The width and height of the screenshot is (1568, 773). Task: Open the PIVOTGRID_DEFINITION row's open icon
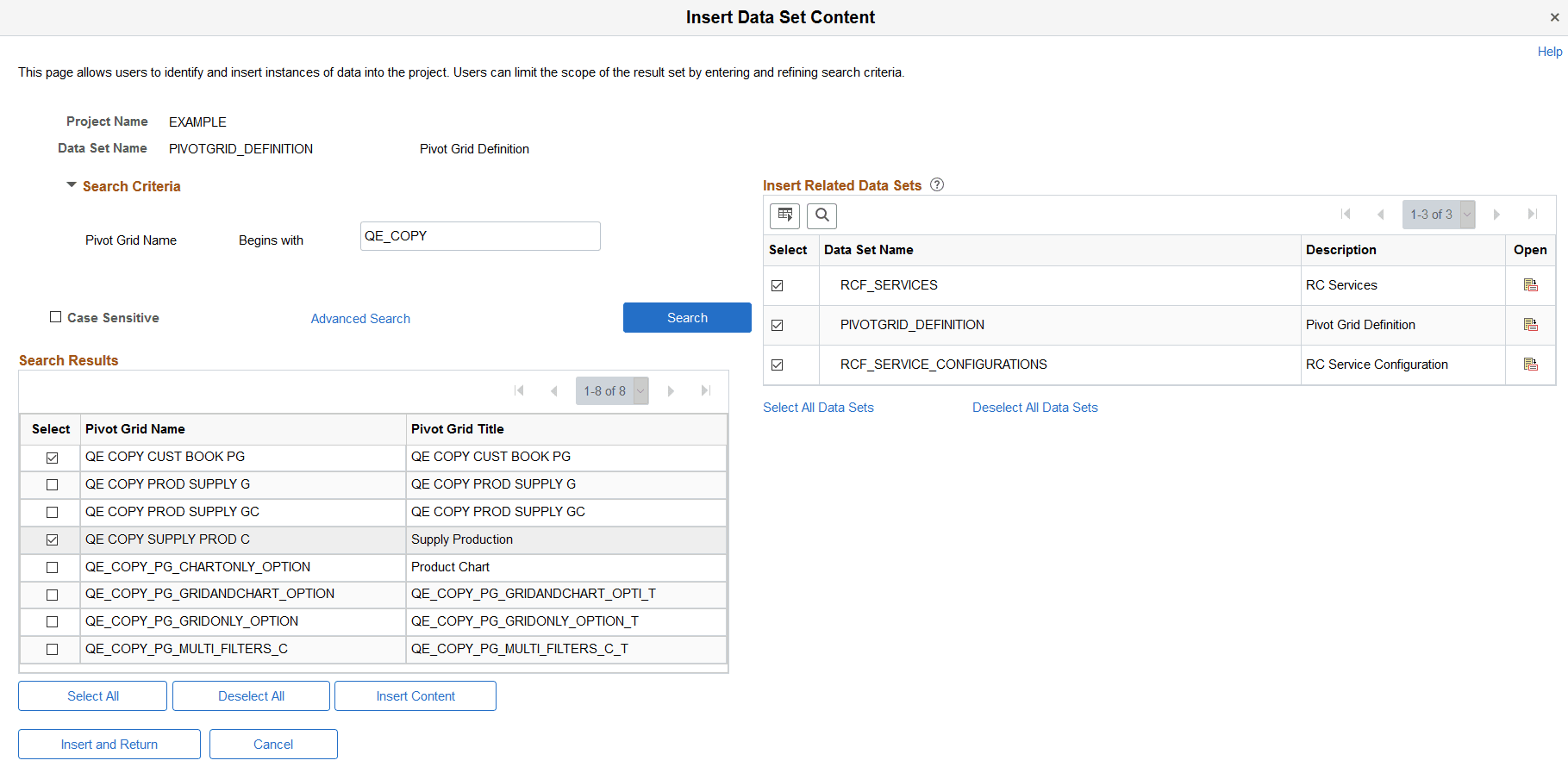tap(1531, 325)
